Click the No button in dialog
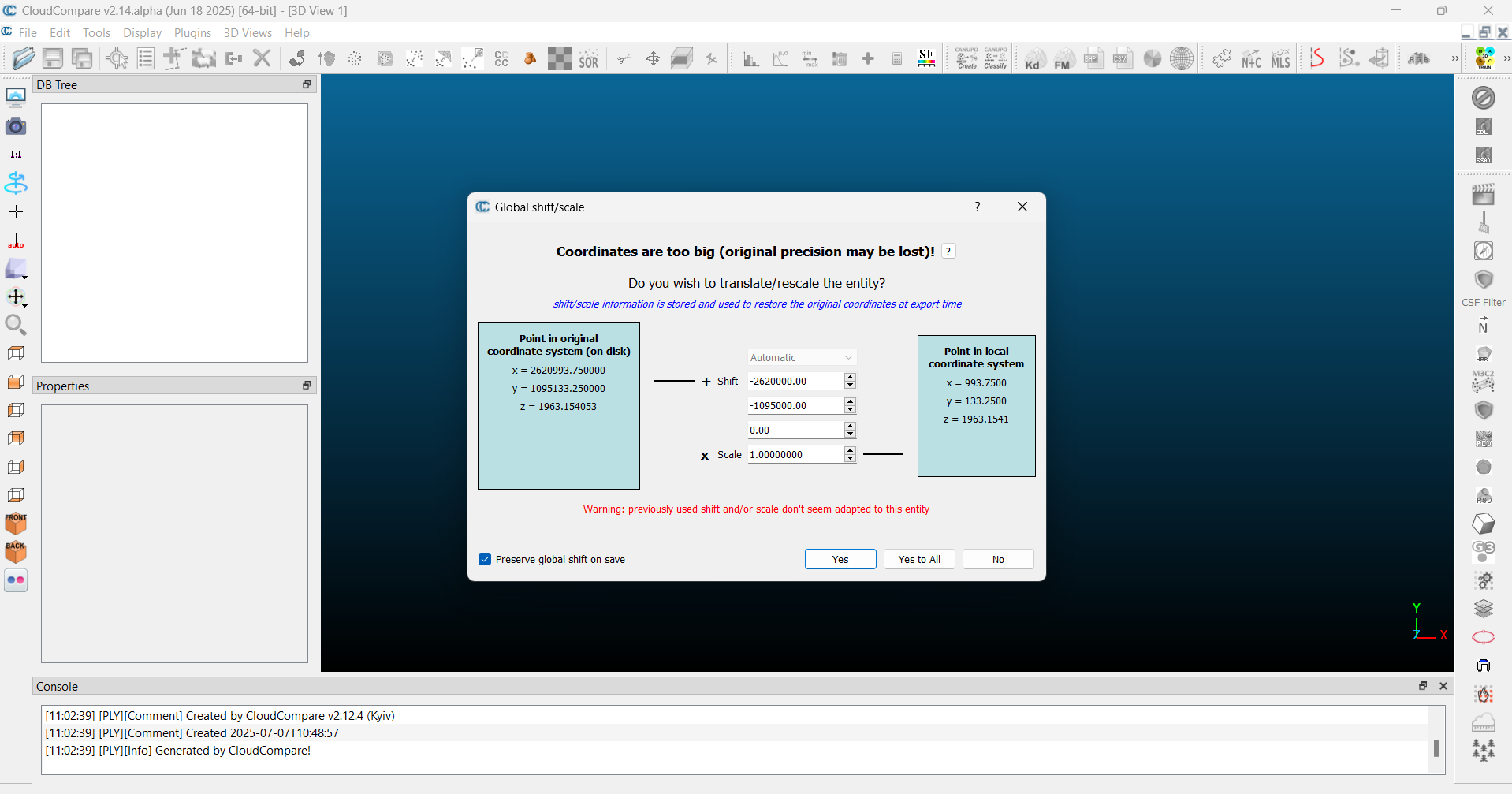Viewport: 1512px width, 794px height. 997,559
